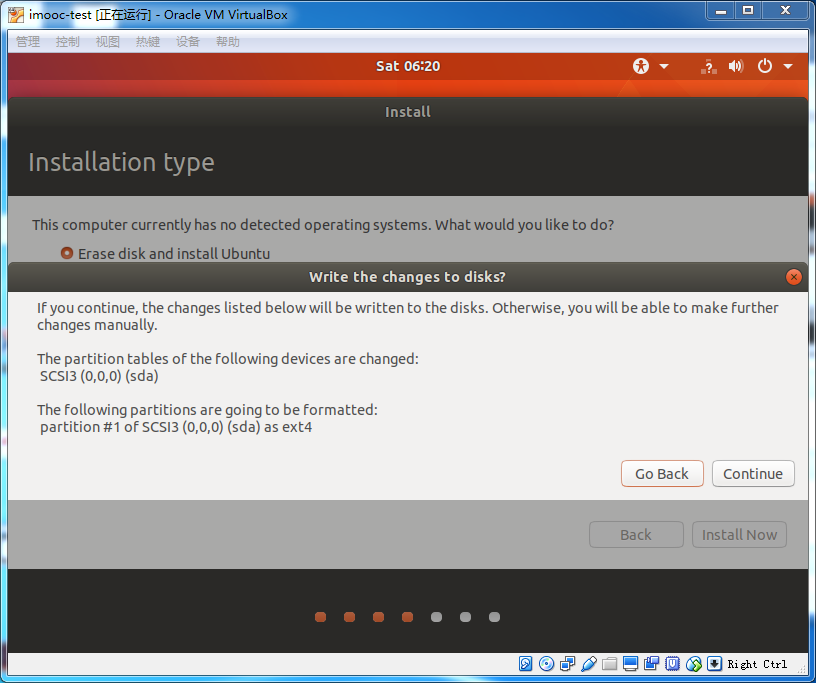Open the 设备 menu
The height and width of the screenshot is (683, 816).
[188, 42]
